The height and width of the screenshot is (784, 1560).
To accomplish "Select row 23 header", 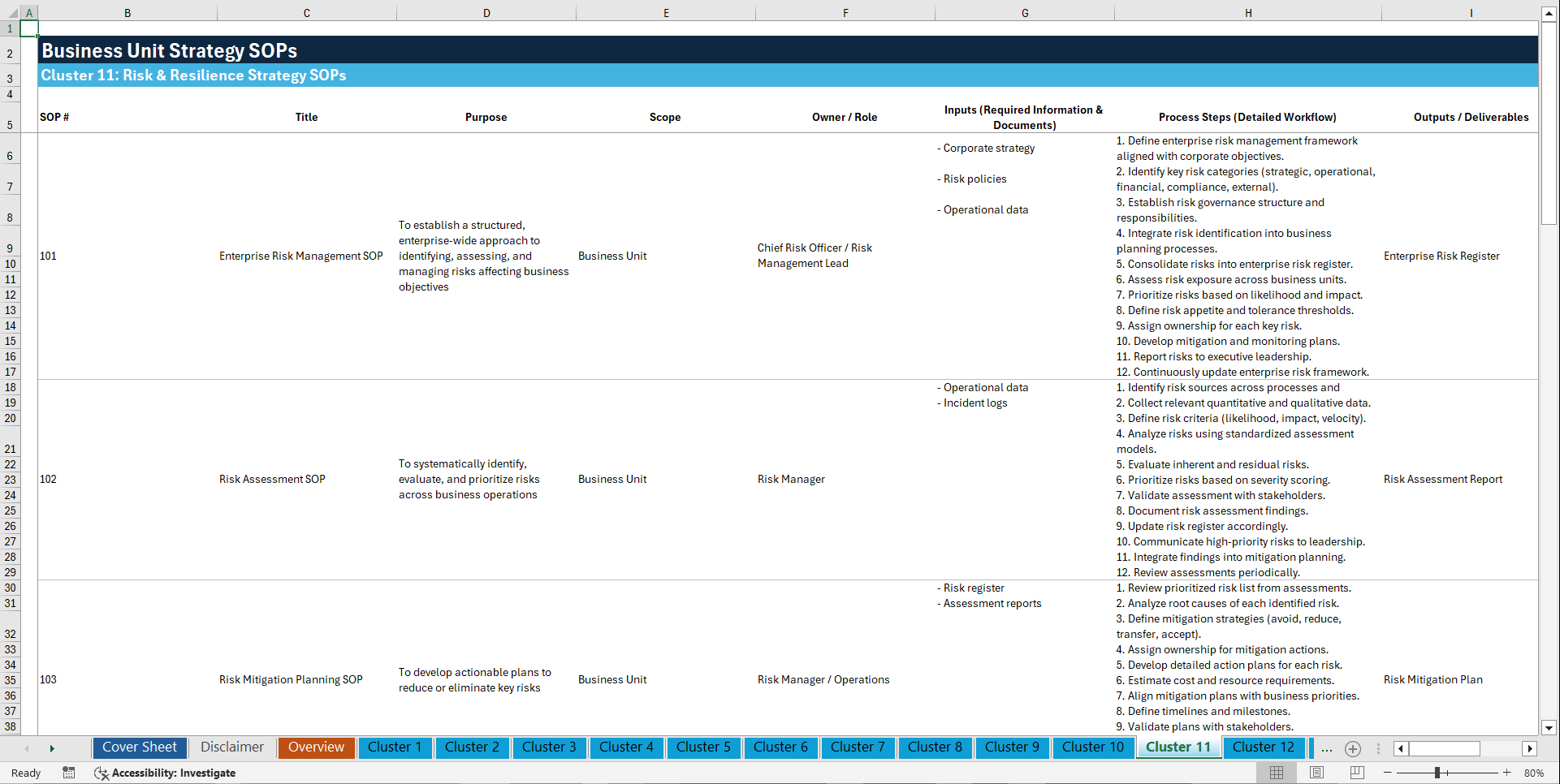I will (10, 480).
